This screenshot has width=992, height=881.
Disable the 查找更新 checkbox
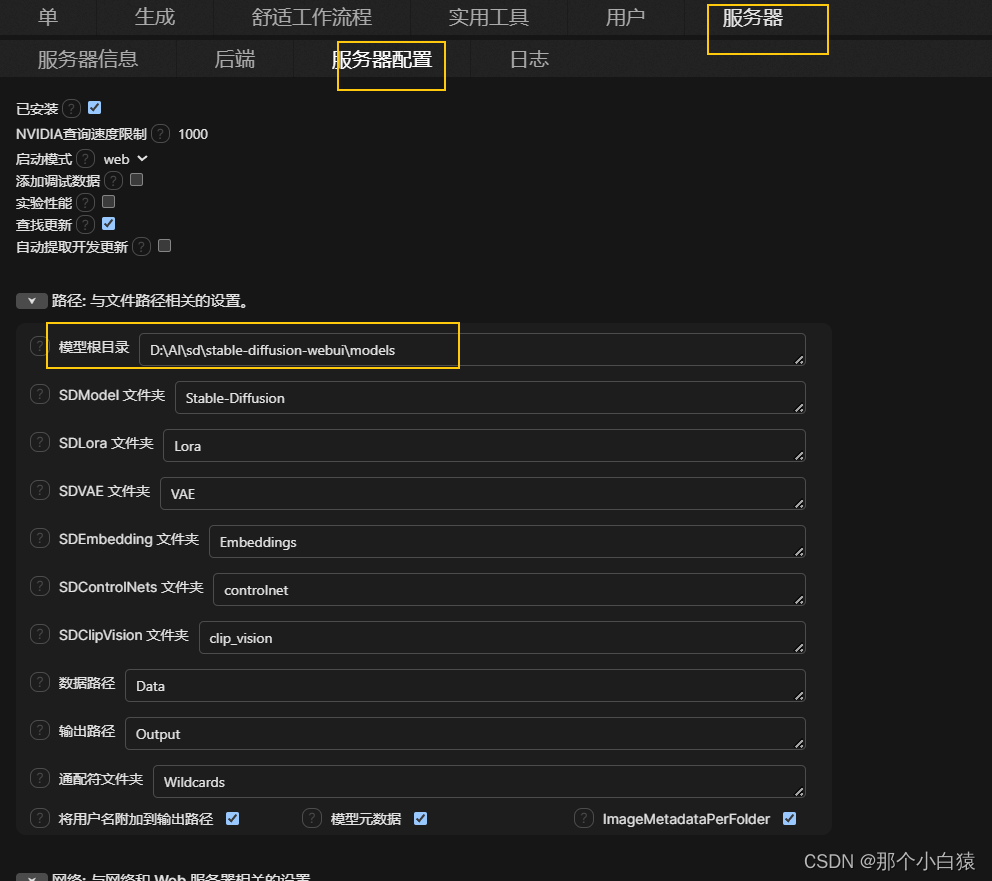click(x=109, y=223)
